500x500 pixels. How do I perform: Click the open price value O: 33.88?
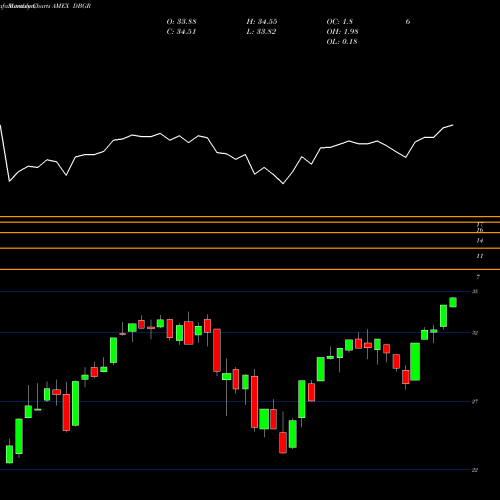pos(181,22)
